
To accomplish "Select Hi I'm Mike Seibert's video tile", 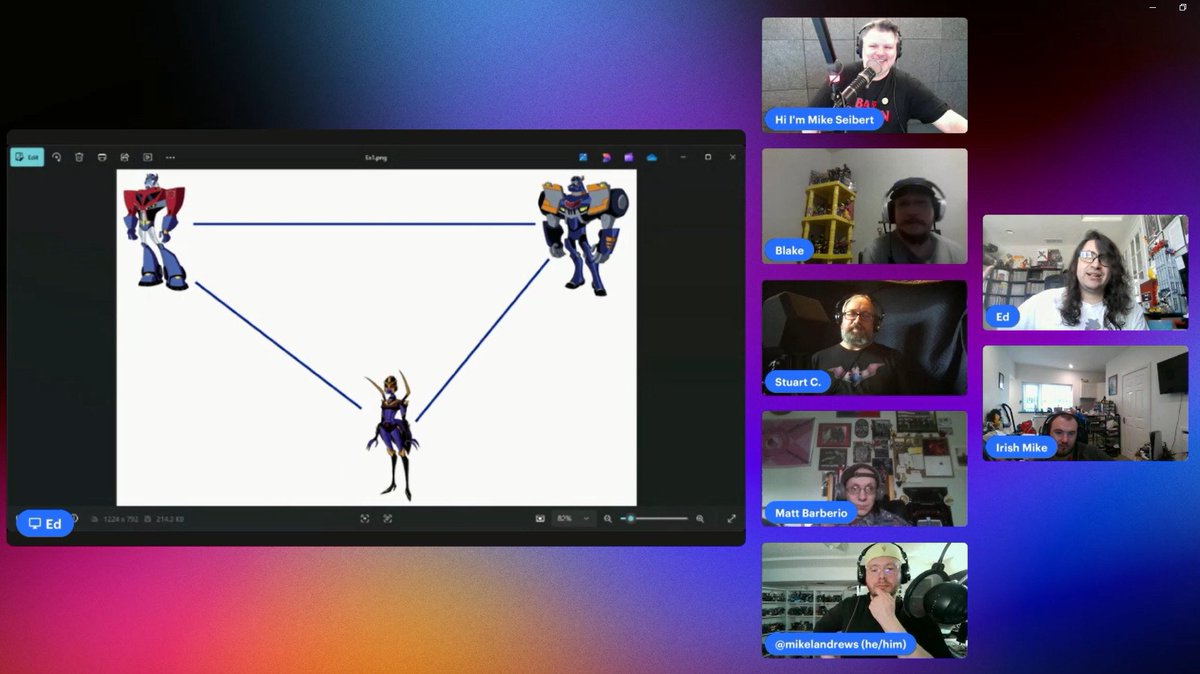I will [x=865, y=75].
